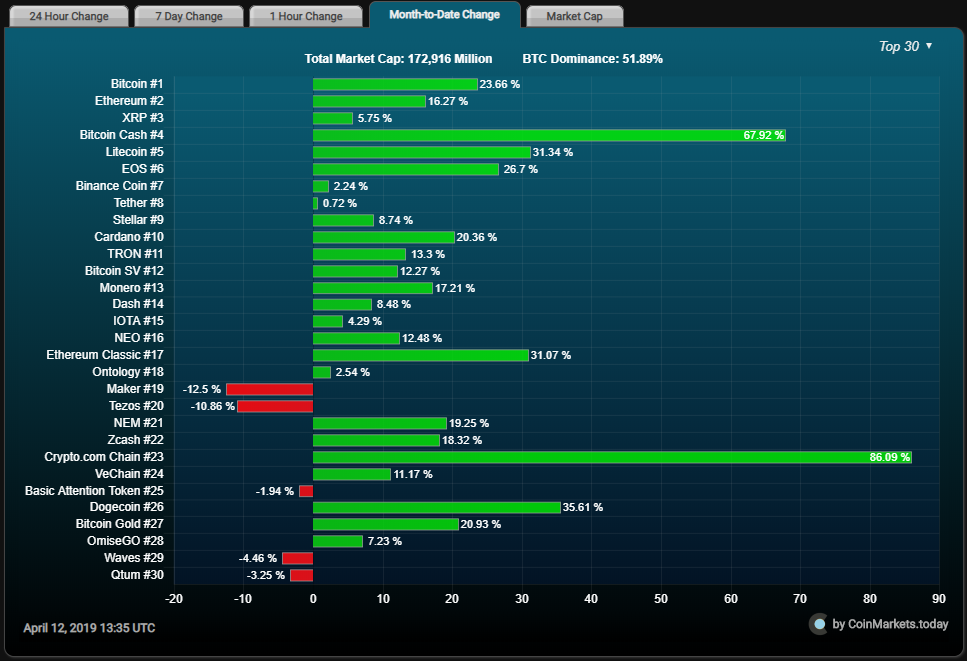Image resolution: width=967 pixels, height=661 pixels.
Task: Click the 26.7 % EOS value
Action: click(x=521, y=169)
